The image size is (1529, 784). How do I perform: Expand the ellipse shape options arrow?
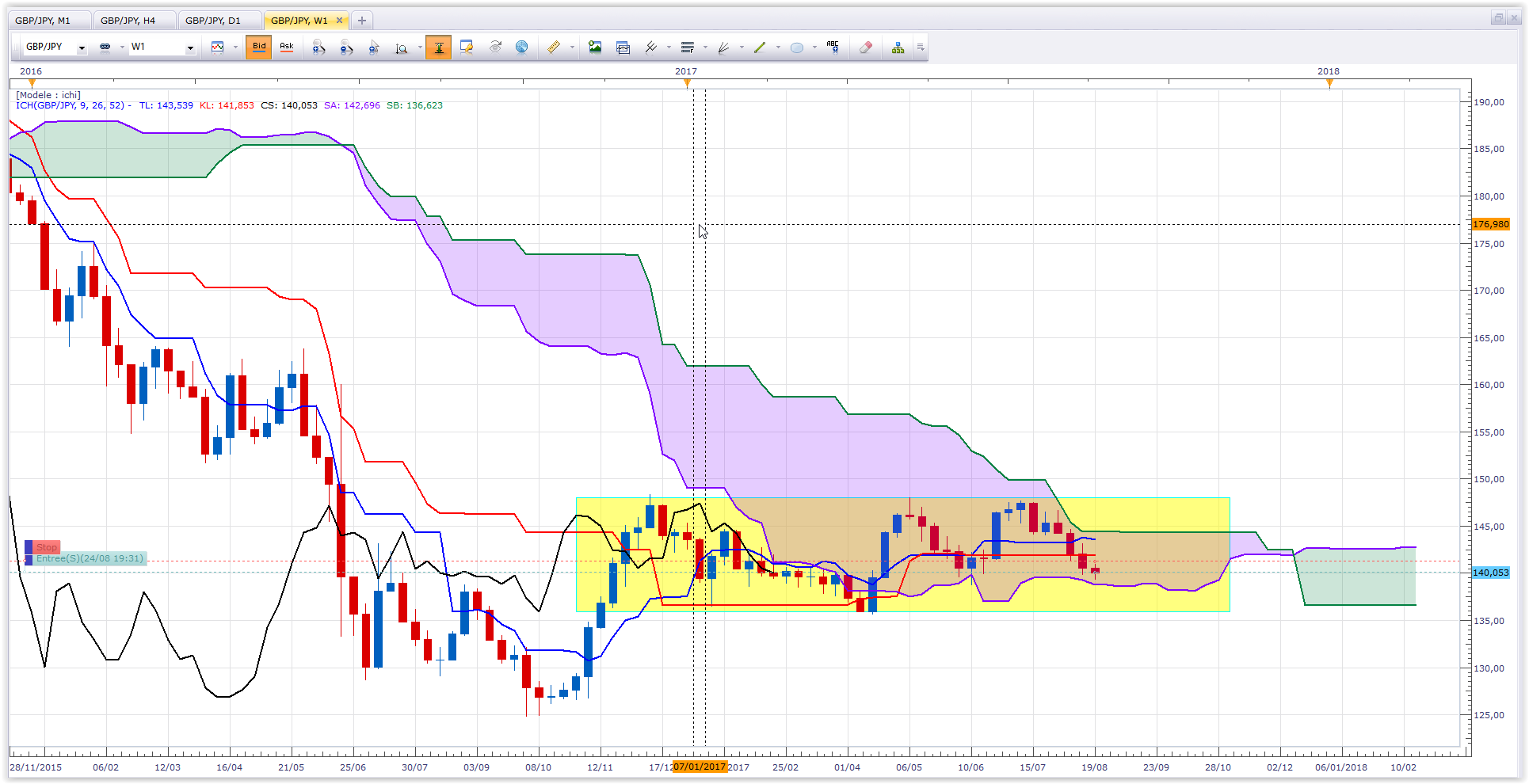point(814,48)
